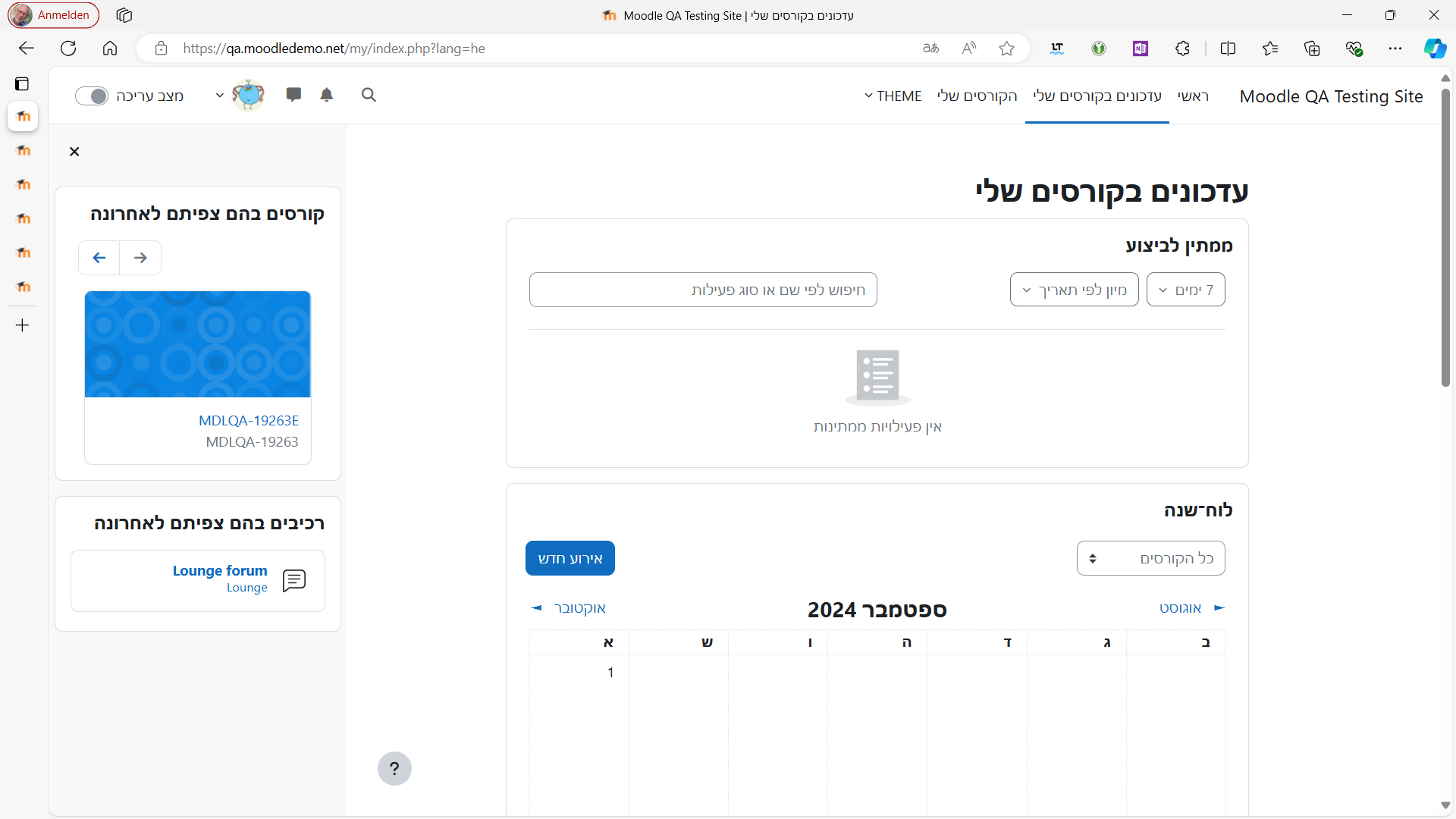
Task: Go to the הקורסים שלי tab
Action: coord(977,96)
